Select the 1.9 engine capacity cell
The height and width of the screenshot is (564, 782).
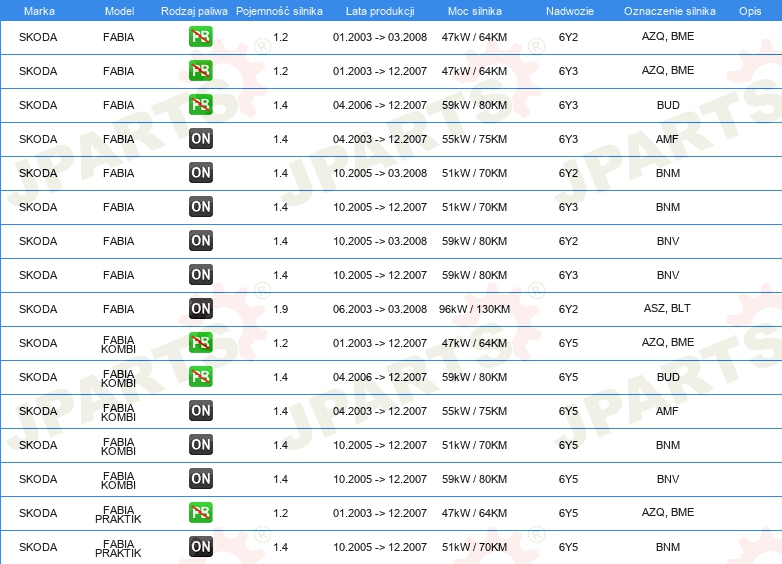(280, 309)
